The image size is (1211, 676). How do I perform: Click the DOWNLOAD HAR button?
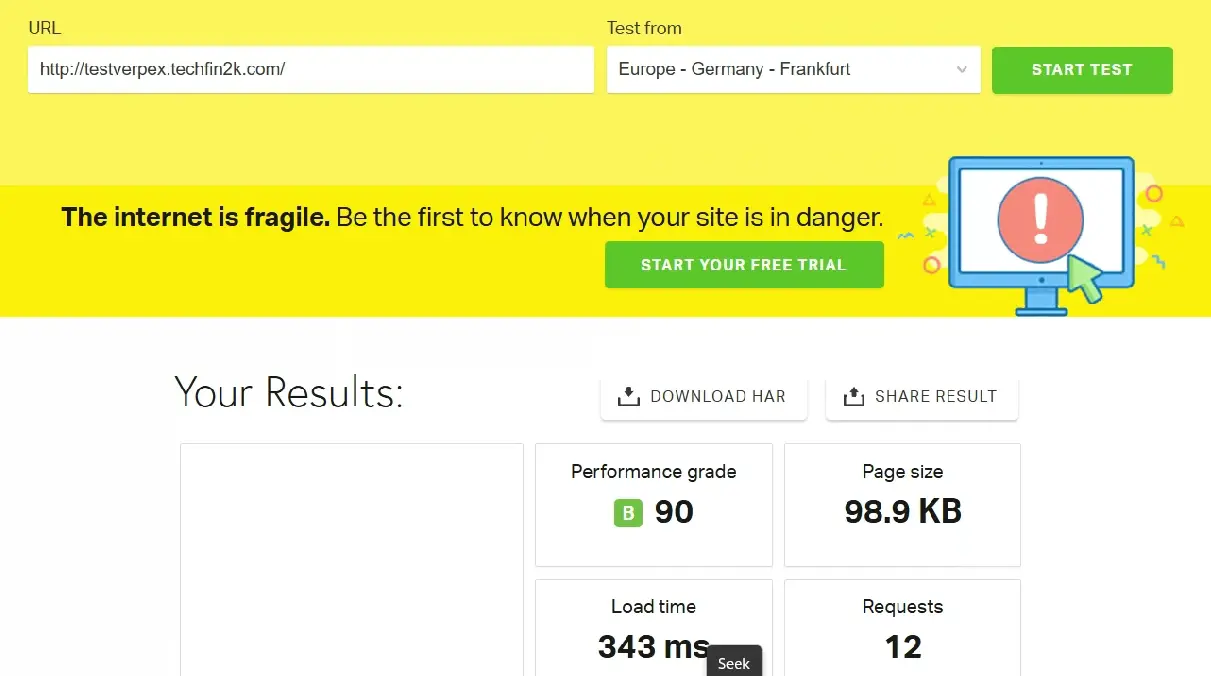[x=704, y=397]
